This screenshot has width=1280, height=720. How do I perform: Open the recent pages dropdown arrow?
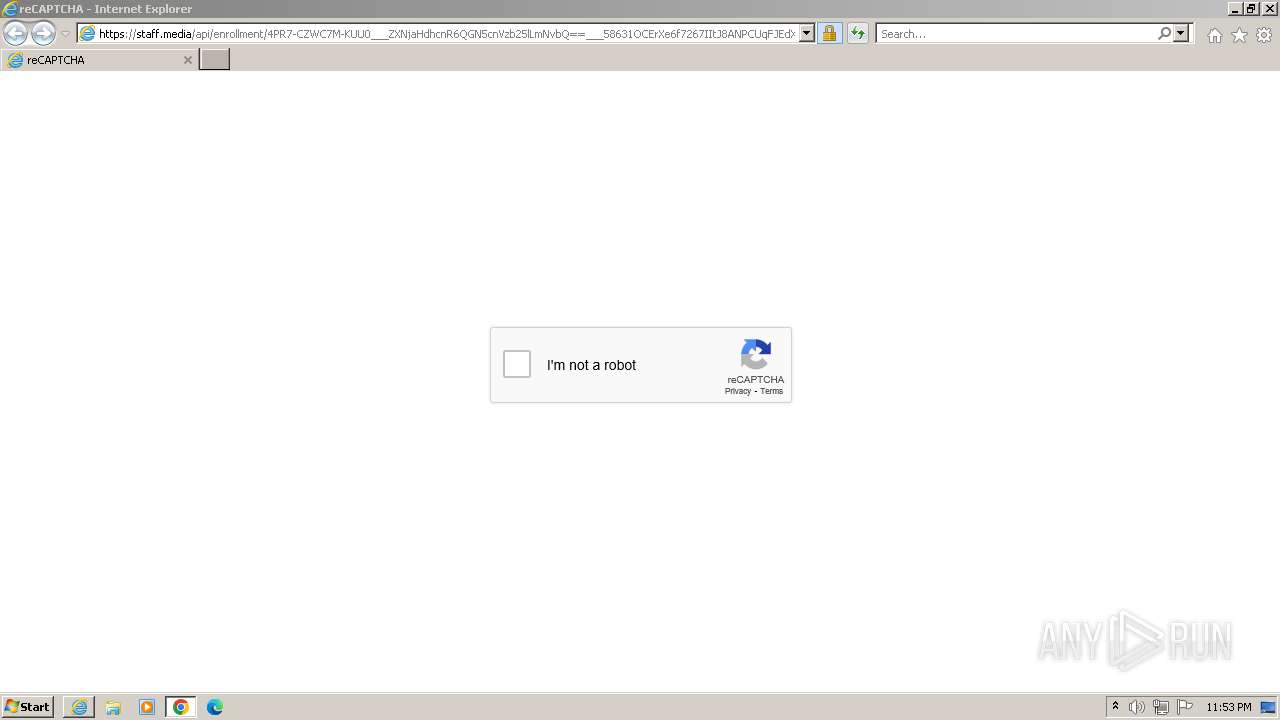pyautogui.click(x=65, y=34)
